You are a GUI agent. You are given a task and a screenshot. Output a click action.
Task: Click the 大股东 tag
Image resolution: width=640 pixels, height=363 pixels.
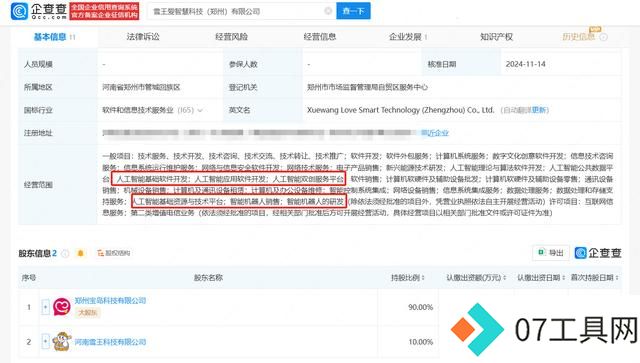tap(87, 313)
